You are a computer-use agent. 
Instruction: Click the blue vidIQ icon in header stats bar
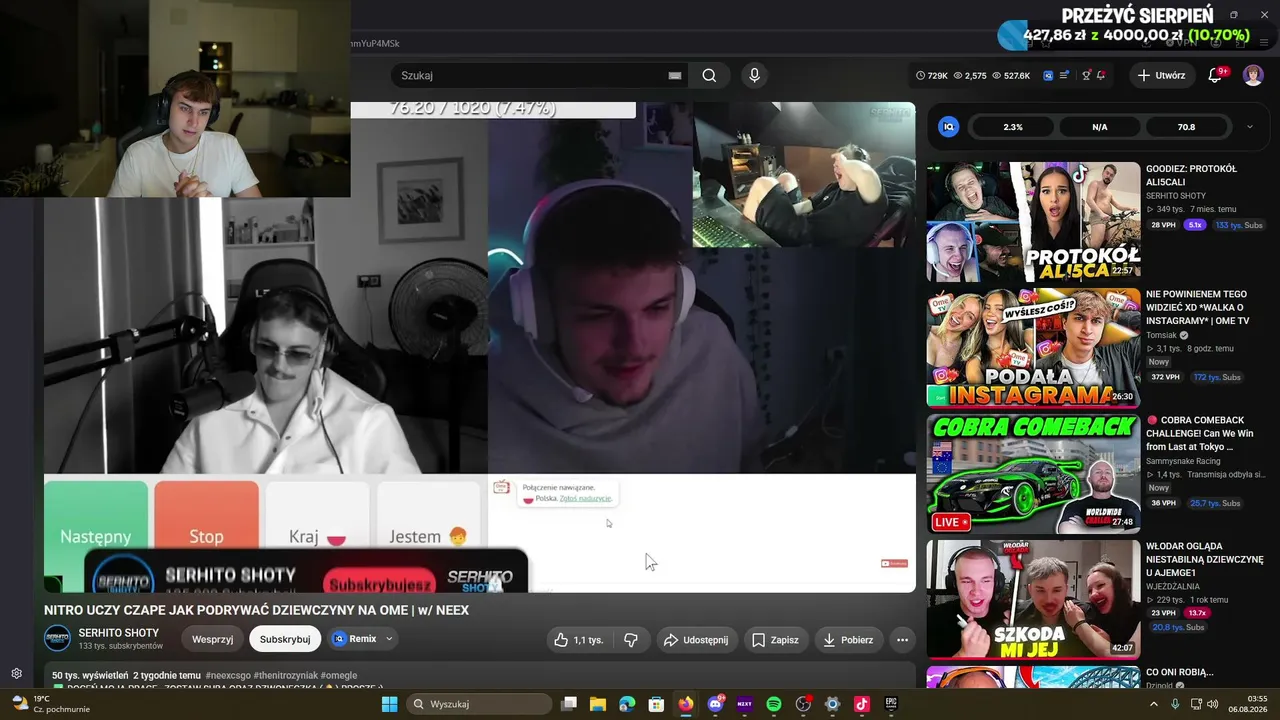point(1048,75)
